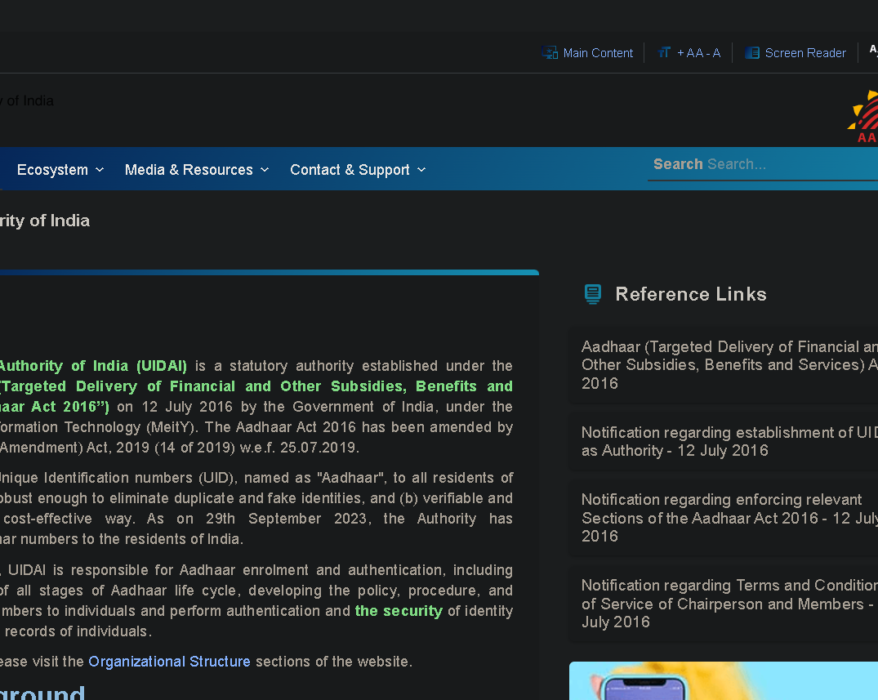Click the chevron next to Ecosystem

click(x=100, y=170)
